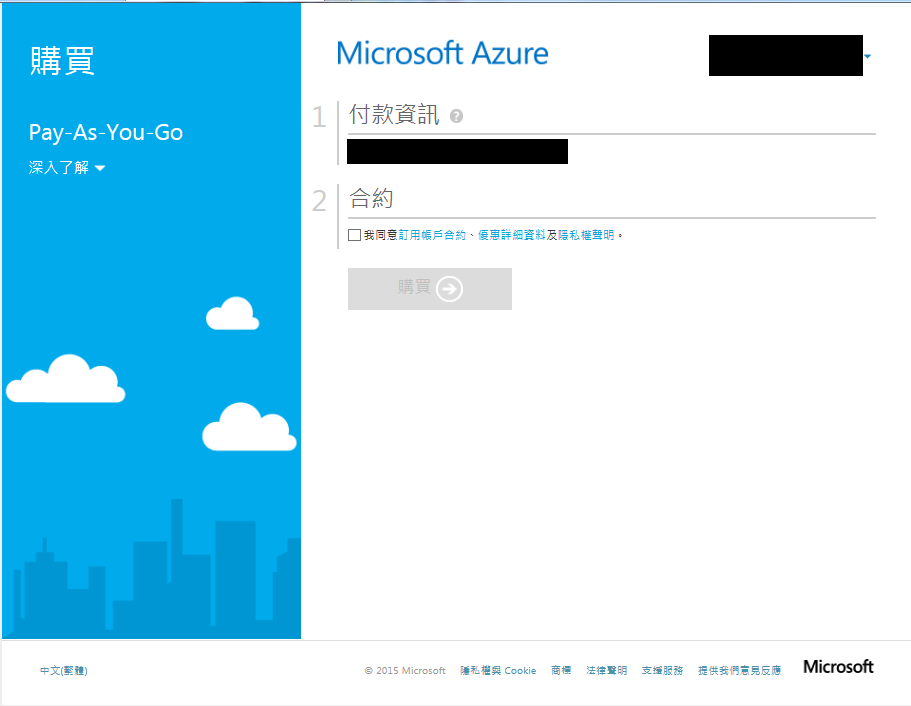Open the 商標 footer link

[561, 671]
